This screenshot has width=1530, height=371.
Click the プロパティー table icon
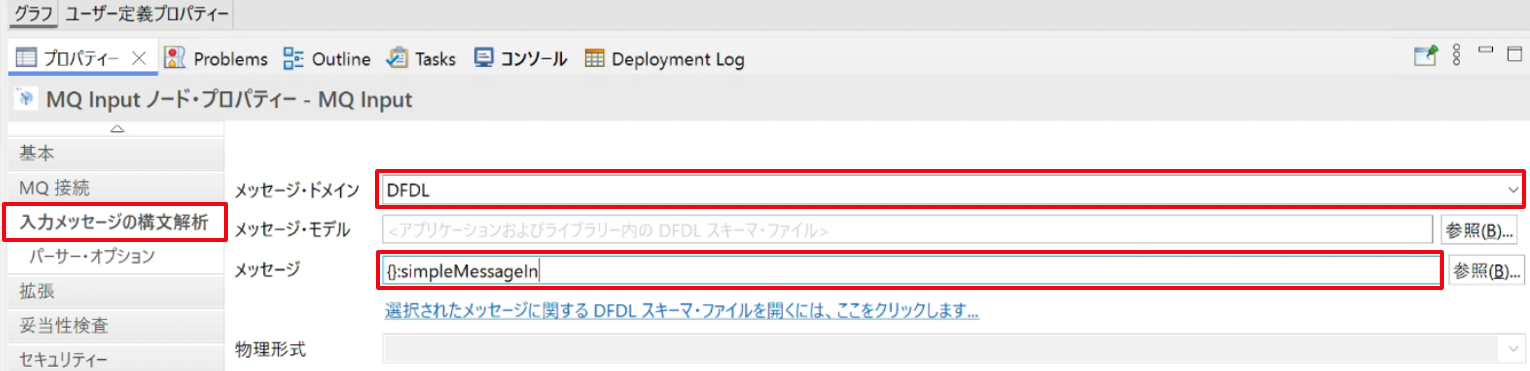pos(26,58)
